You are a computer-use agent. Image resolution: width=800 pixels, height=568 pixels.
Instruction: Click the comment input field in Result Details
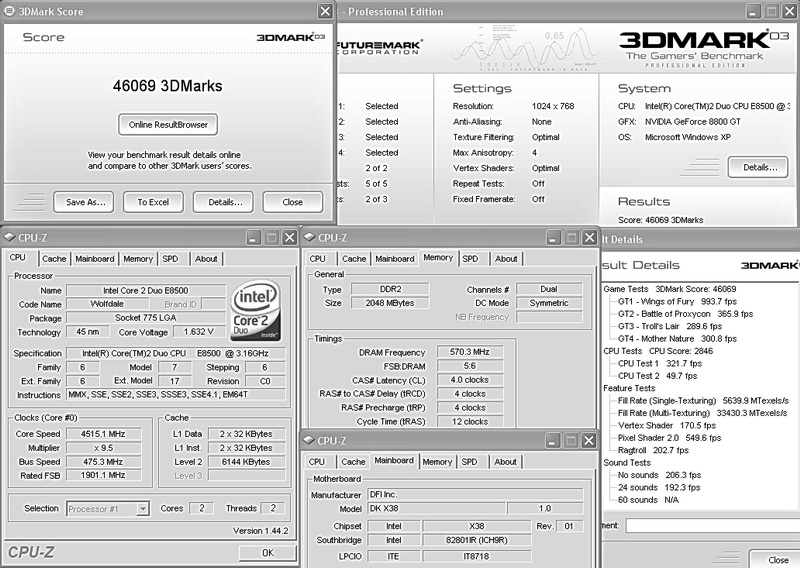pyautogui.click(x=713, y=525)
